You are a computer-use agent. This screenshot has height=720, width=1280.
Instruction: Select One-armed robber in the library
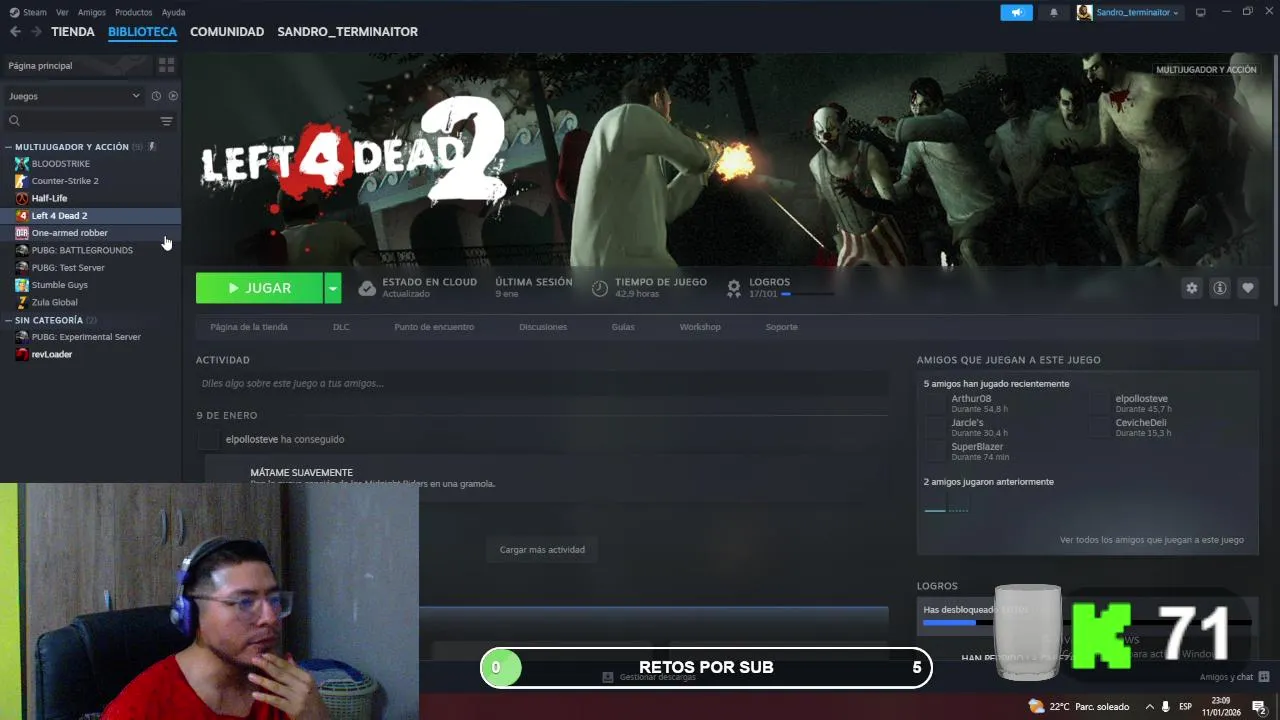(x=69, y=233)
